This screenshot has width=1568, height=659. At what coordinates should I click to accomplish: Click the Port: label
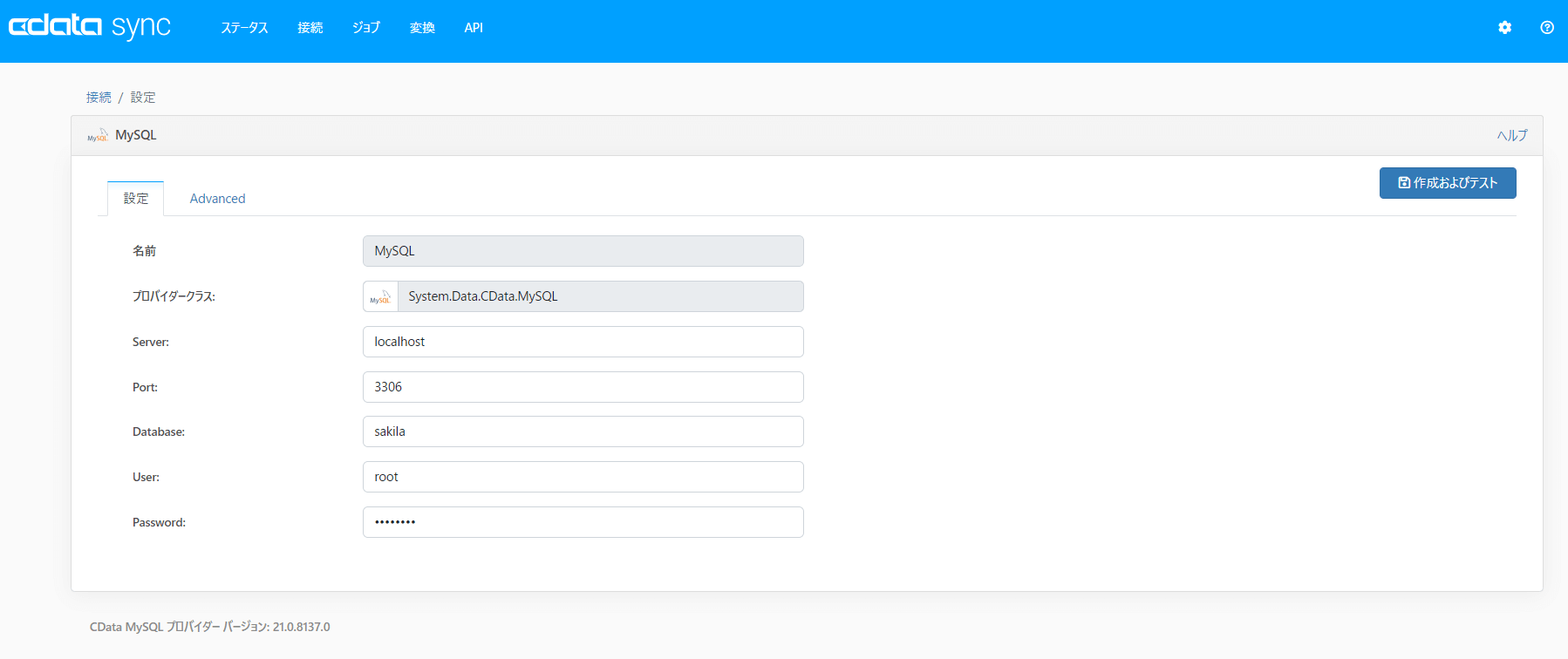(145, 387)
